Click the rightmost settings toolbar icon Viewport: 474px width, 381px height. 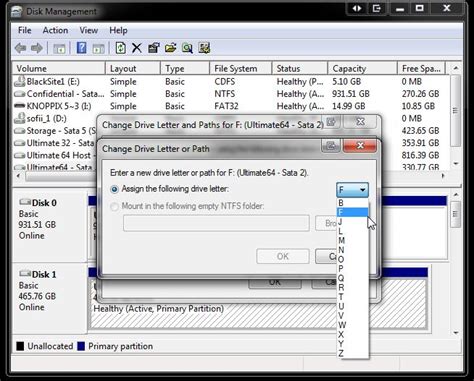tap(204, 48)
